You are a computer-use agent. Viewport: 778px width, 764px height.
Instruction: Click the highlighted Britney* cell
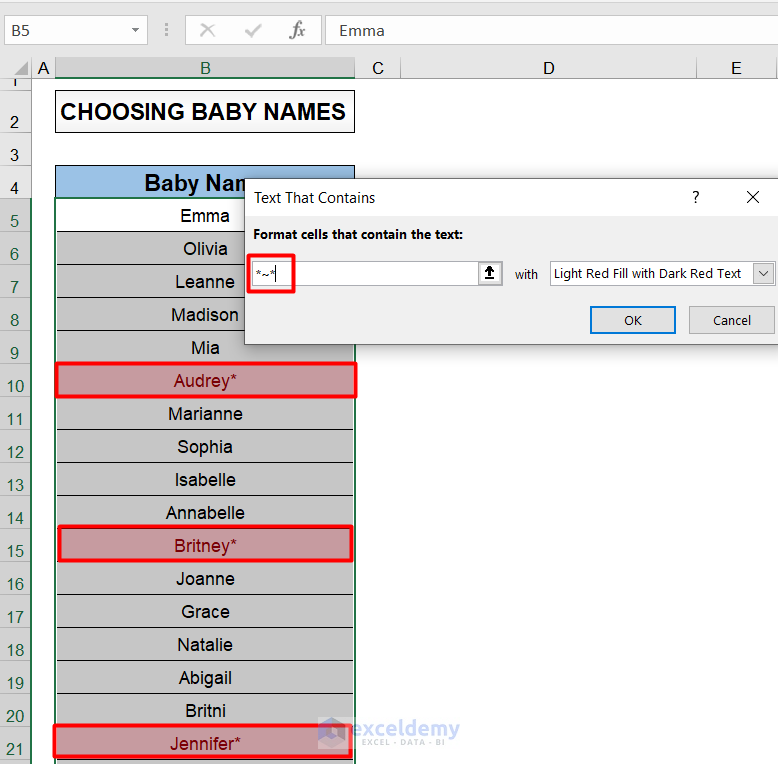[205, 546]
